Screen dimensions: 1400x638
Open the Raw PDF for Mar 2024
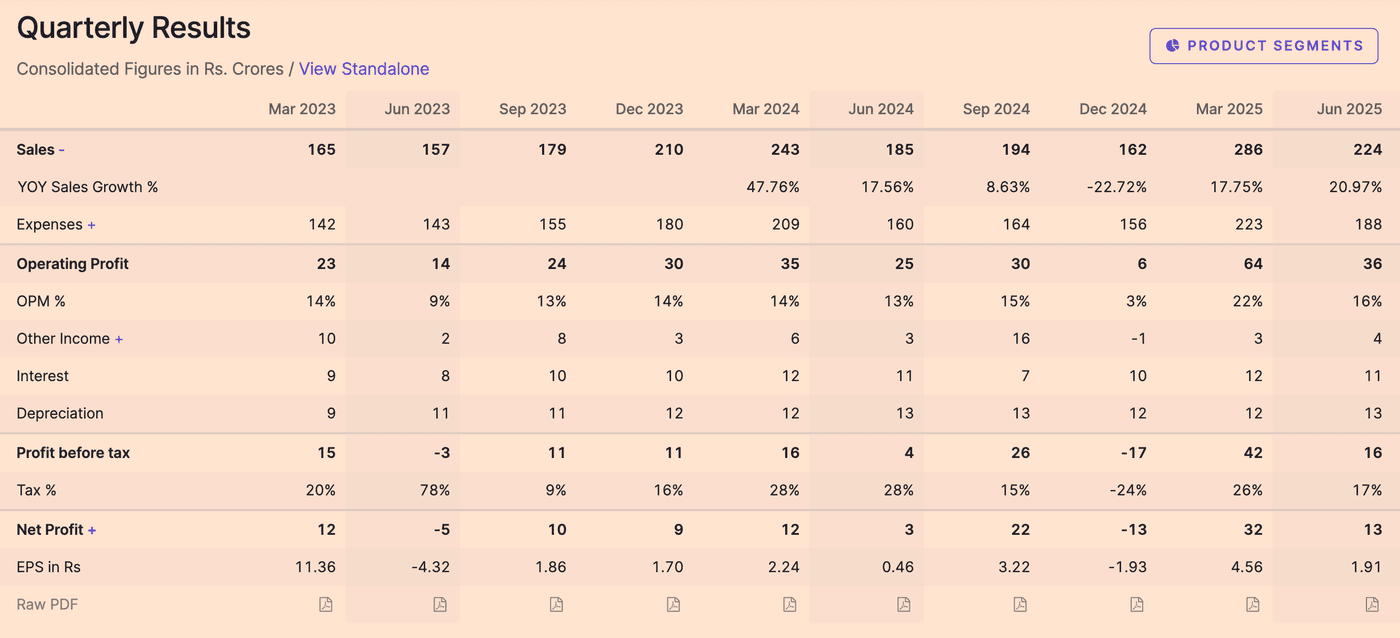coord(789,604)
